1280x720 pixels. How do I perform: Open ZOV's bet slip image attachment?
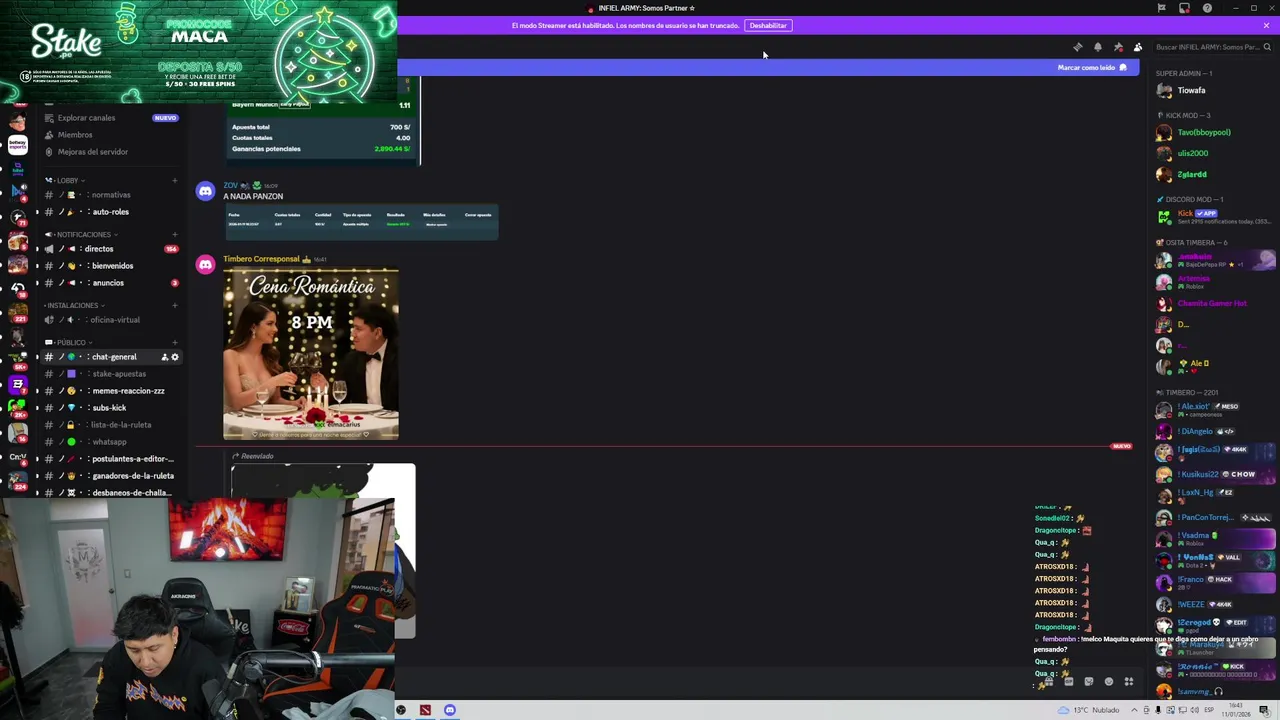tap(361, 222)
